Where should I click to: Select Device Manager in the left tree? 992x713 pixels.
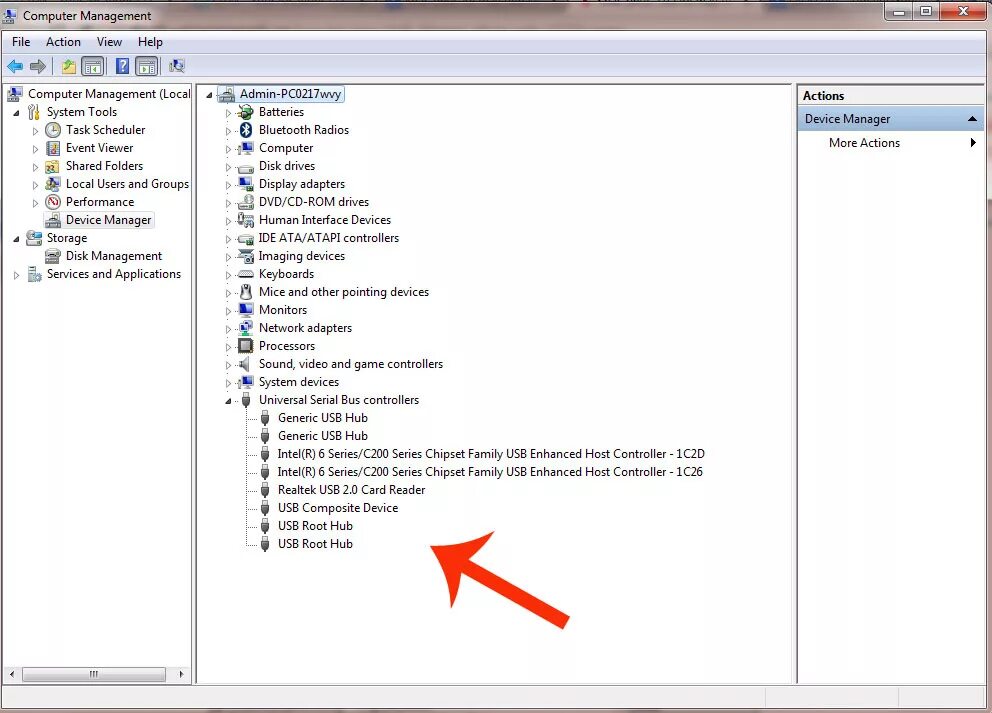pos(108,220)
